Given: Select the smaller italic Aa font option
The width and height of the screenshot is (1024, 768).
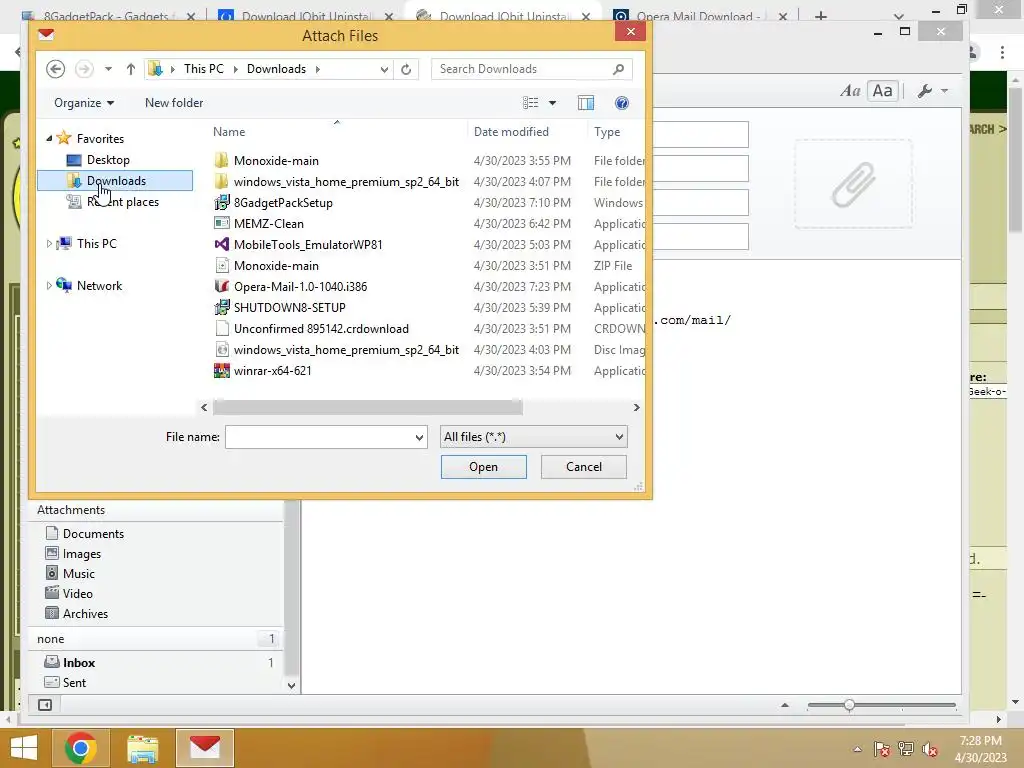Looking at the screenshot, I should click(x=850, y=91).
